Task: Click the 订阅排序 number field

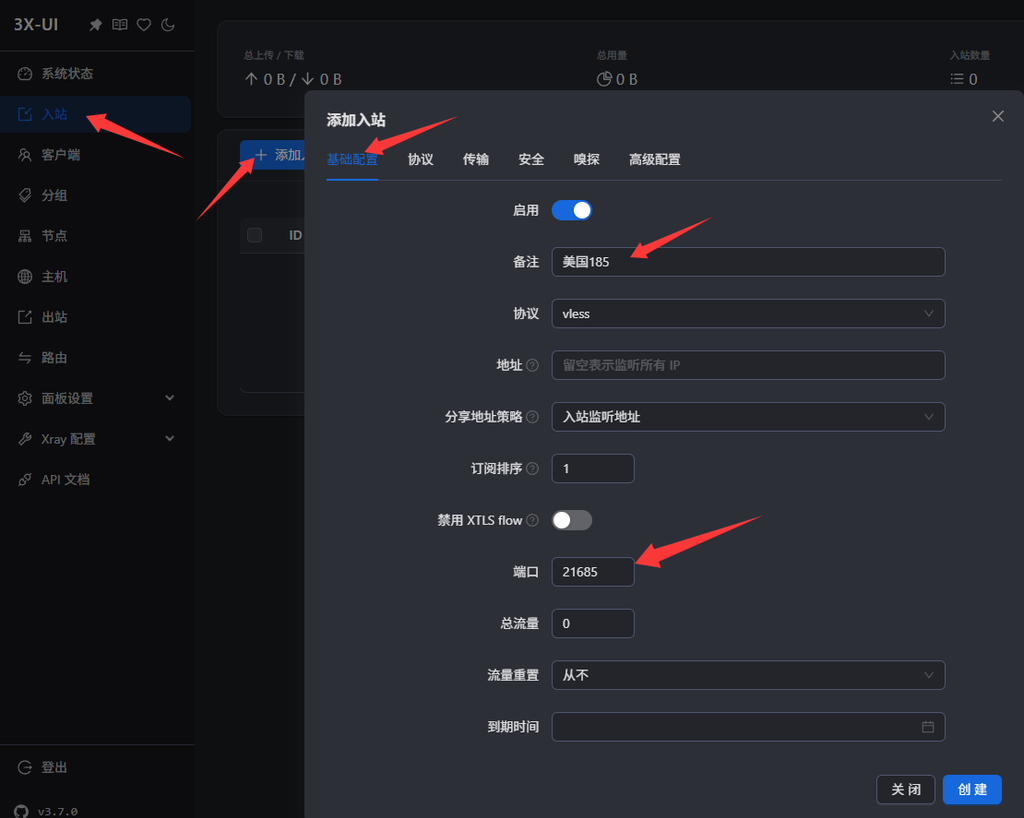Action: point(593,468)
